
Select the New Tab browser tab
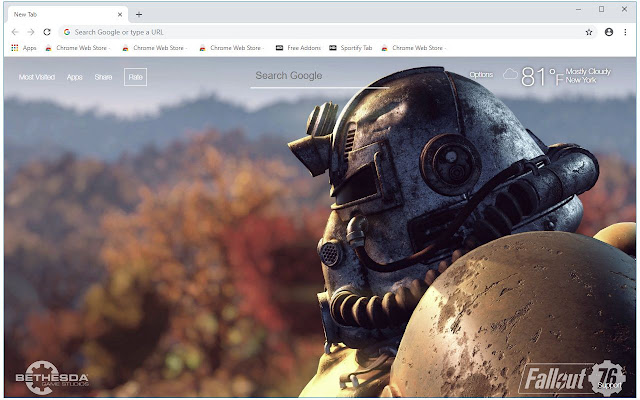(x=67, y=15)
